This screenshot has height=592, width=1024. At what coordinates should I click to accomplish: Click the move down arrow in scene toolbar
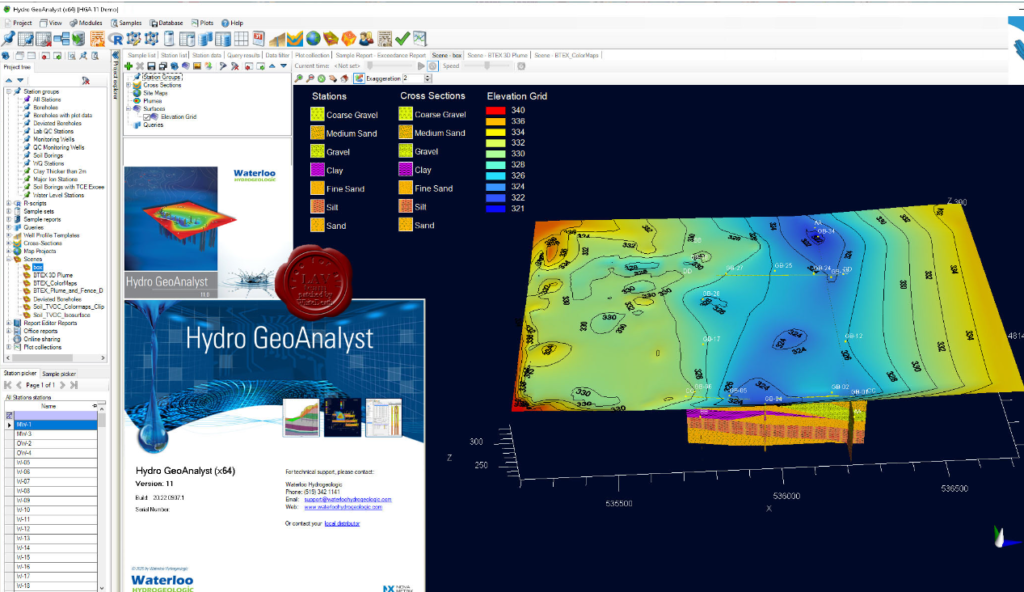pyautogui.click(x=283, y=66)
